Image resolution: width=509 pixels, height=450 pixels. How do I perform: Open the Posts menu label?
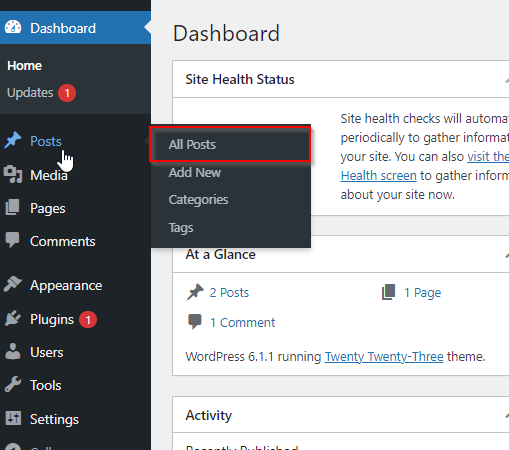coord(46,141)
